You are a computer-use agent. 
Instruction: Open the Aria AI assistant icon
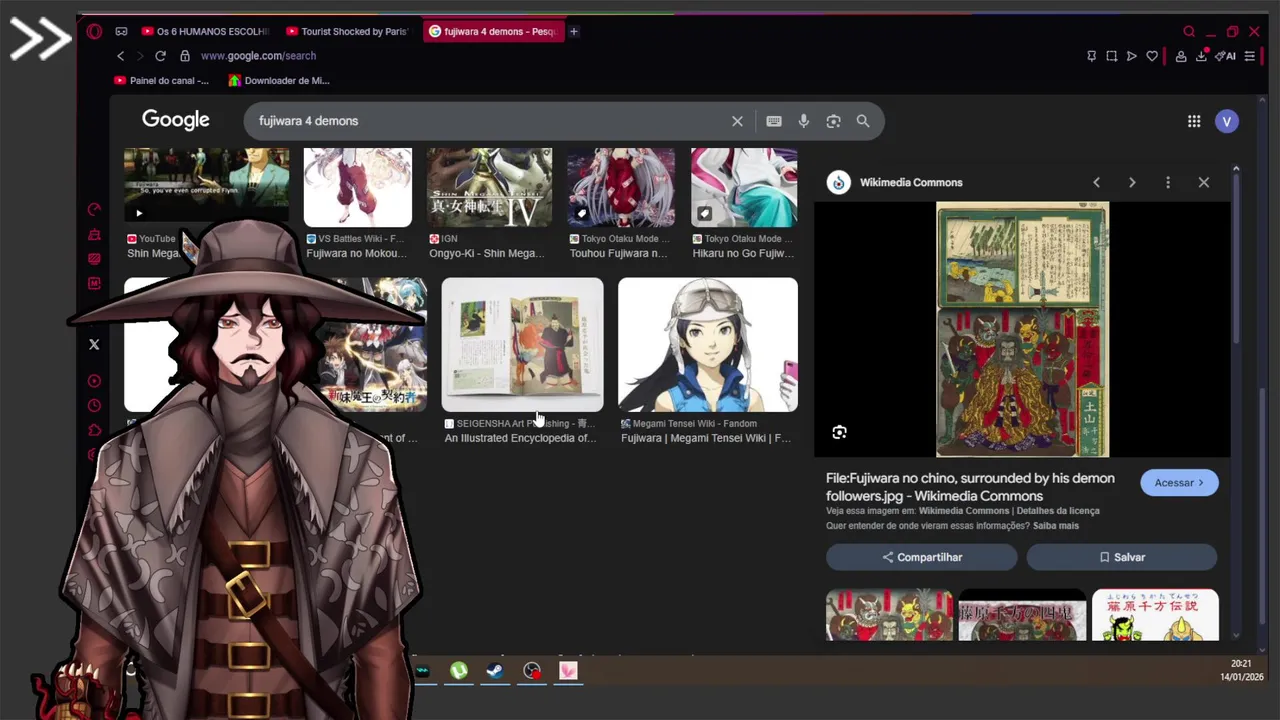(1226, 56)
